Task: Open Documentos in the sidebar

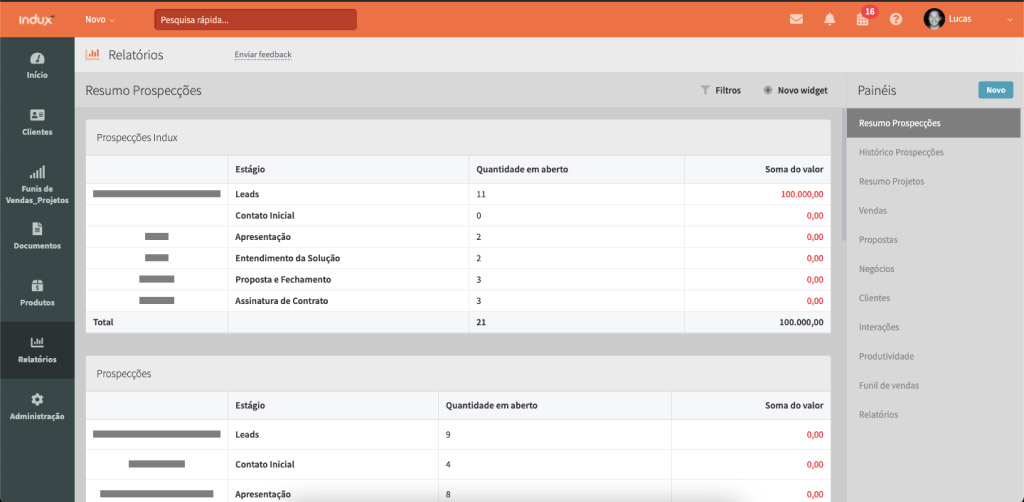Action: click(37, 236)
